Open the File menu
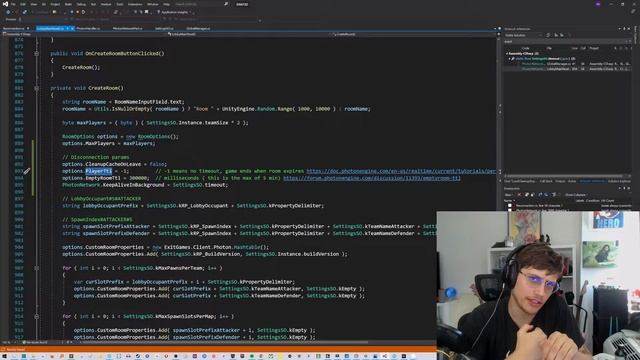The width and height of the screenshot is (640, 360). point(13,4)
